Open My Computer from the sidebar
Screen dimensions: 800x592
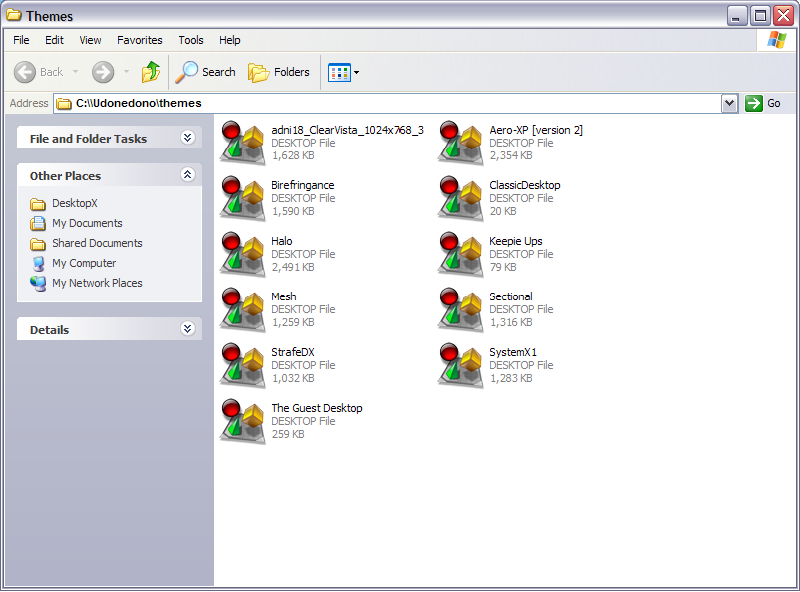[x=82, y=263]
